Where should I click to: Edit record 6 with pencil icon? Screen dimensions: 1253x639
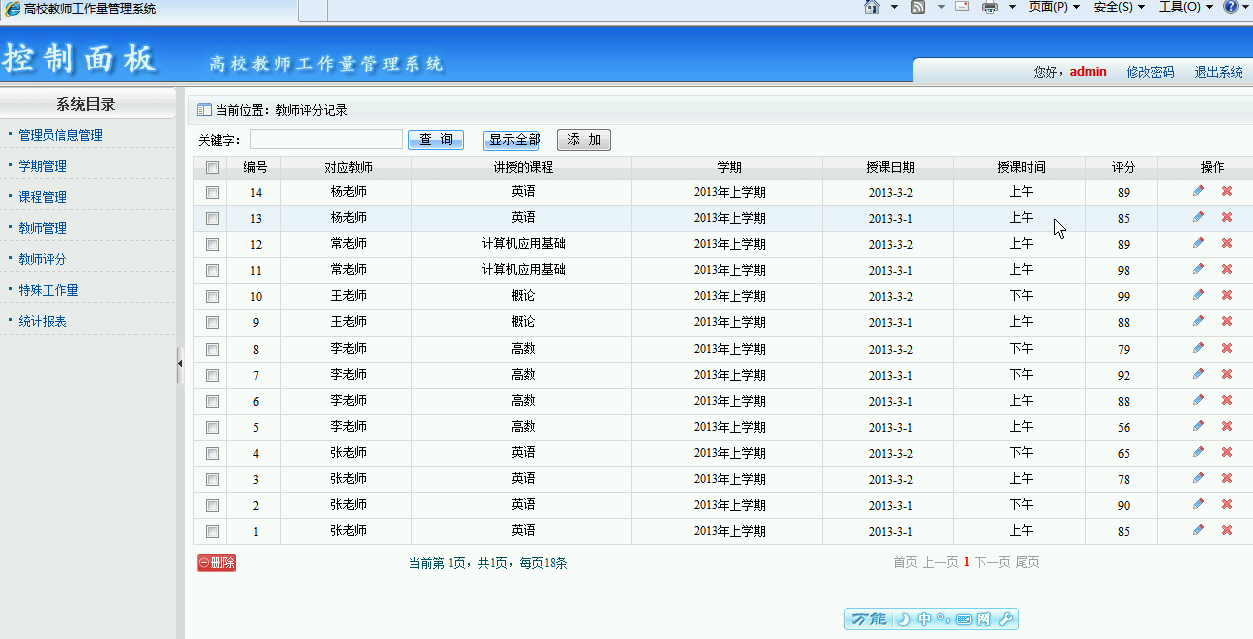point(1198,400)
